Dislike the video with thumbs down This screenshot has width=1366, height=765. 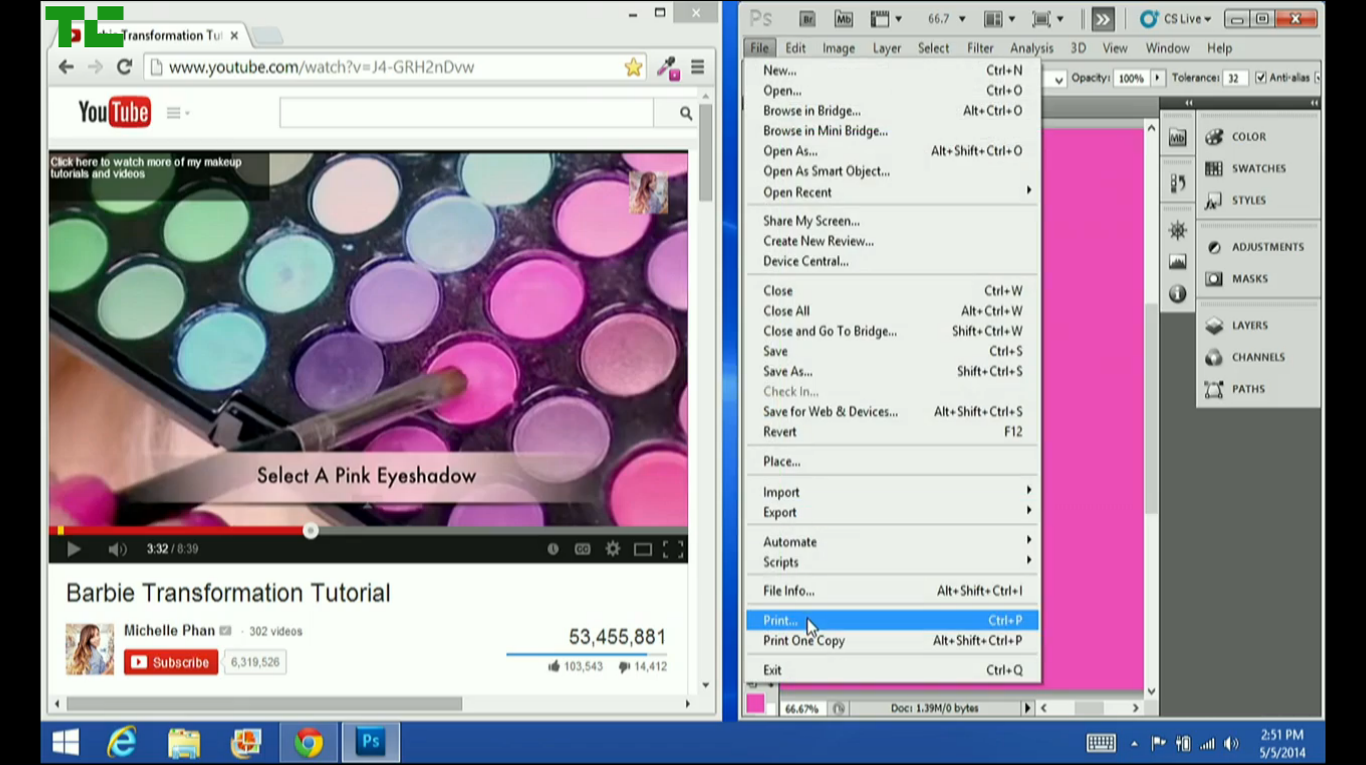(x=624, y=666)
